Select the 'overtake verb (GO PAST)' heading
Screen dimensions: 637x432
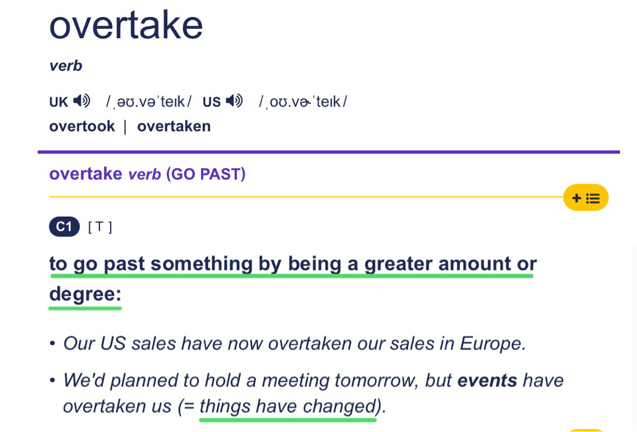[147, 174]
